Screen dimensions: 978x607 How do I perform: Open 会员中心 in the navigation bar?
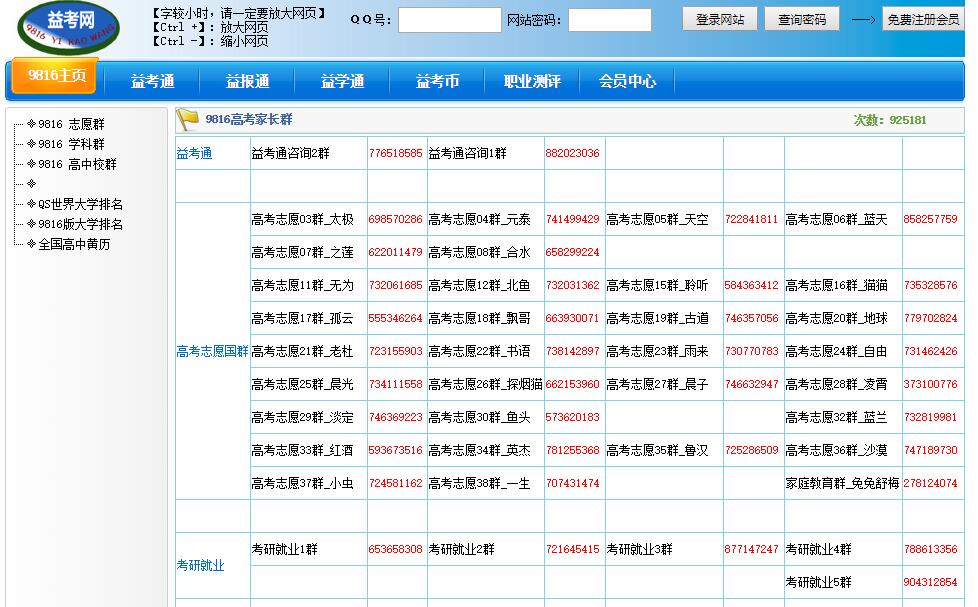coord(627,82)
